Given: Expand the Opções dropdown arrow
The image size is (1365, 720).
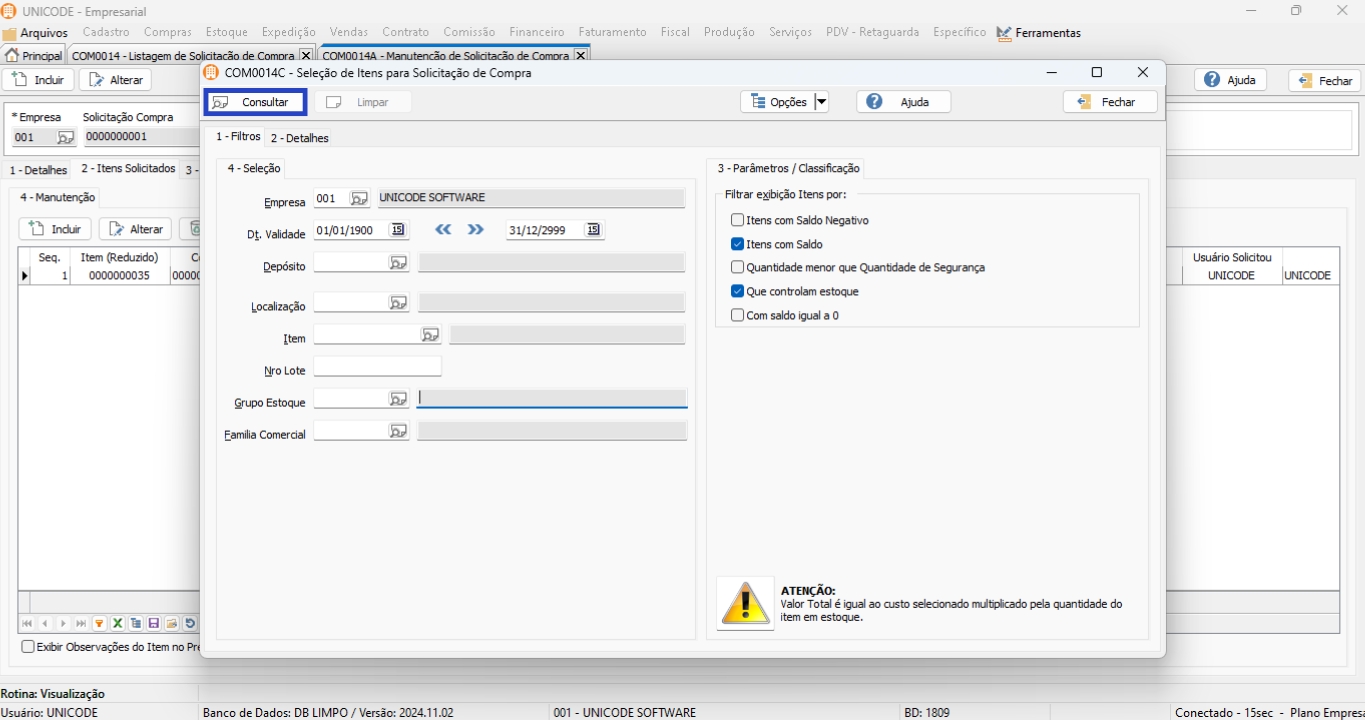Looking at the screenshot, I should (x=821, y=101).
